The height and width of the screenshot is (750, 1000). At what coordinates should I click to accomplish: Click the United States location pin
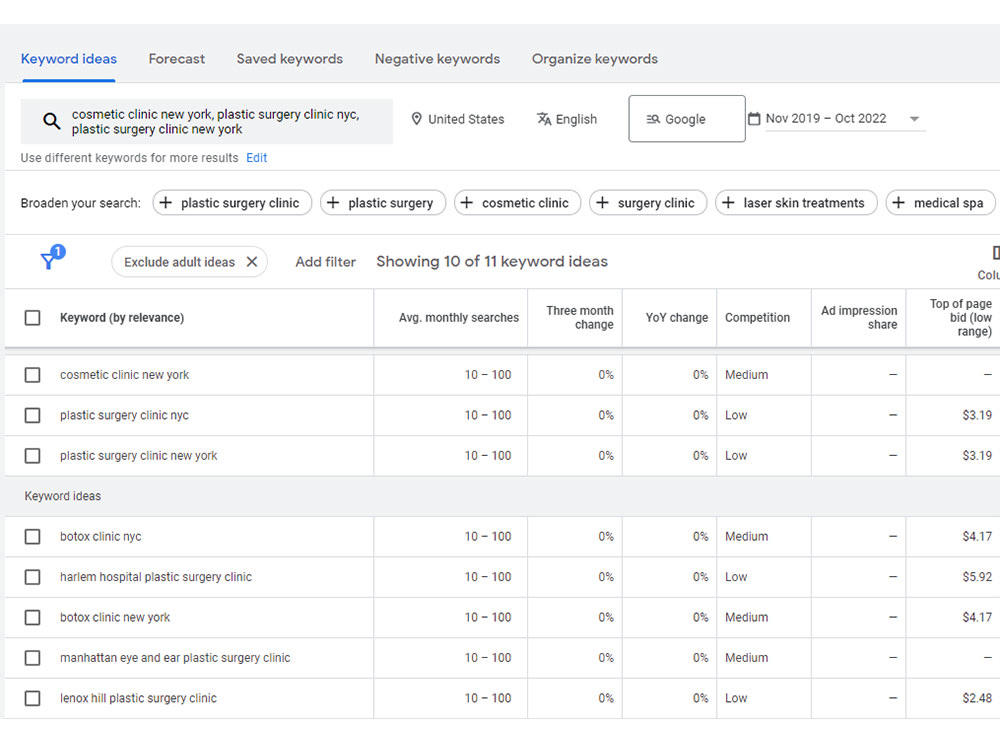point(416,119)
